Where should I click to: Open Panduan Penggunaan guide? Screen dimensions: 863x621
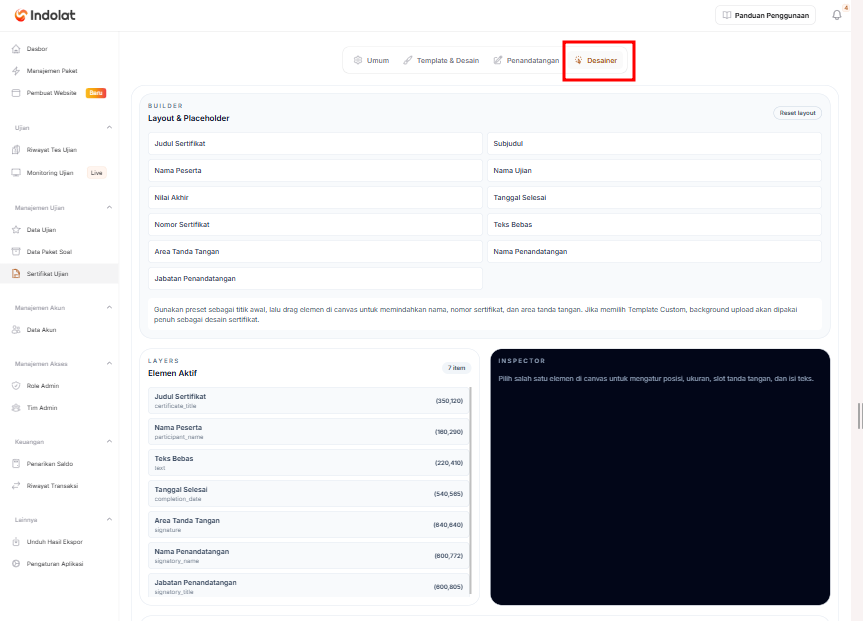coord(766,15)
